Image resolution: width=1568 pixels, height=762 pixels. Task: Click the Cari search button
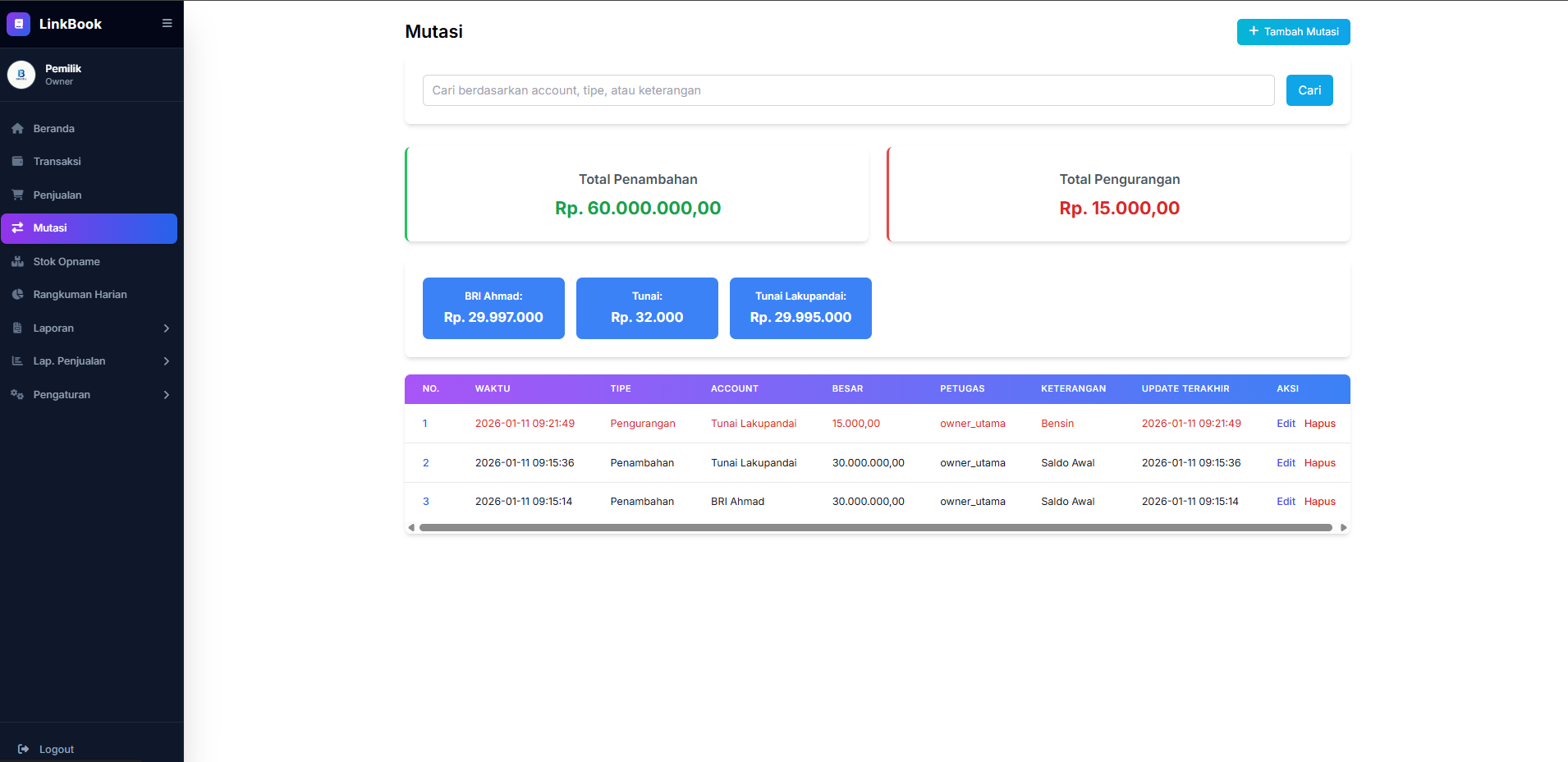[1309, 90]
